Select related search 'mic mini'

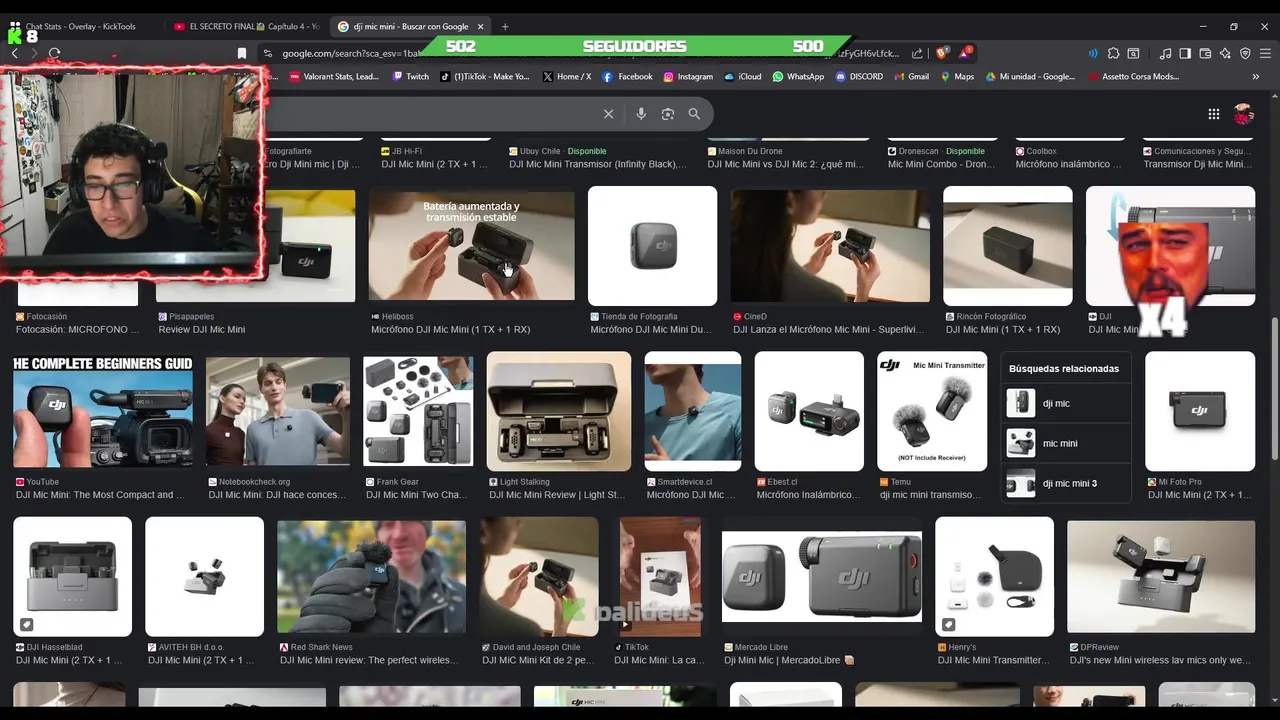[1066, 443]
